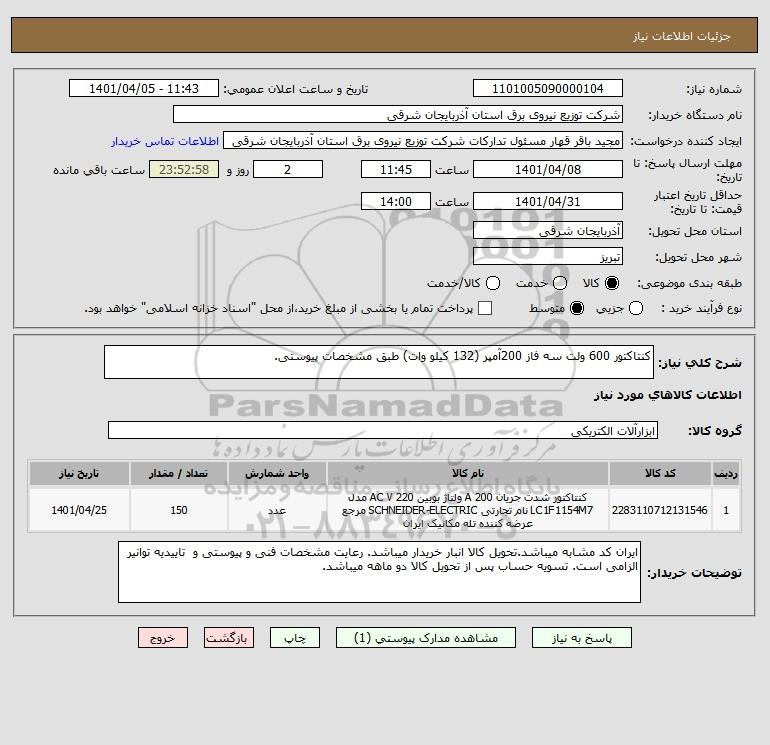This screenshot has width=770, height=745.
Task: Click the 'پاسخ به نیاز' button
Action: pyautogui.click(x=581, y=637)
